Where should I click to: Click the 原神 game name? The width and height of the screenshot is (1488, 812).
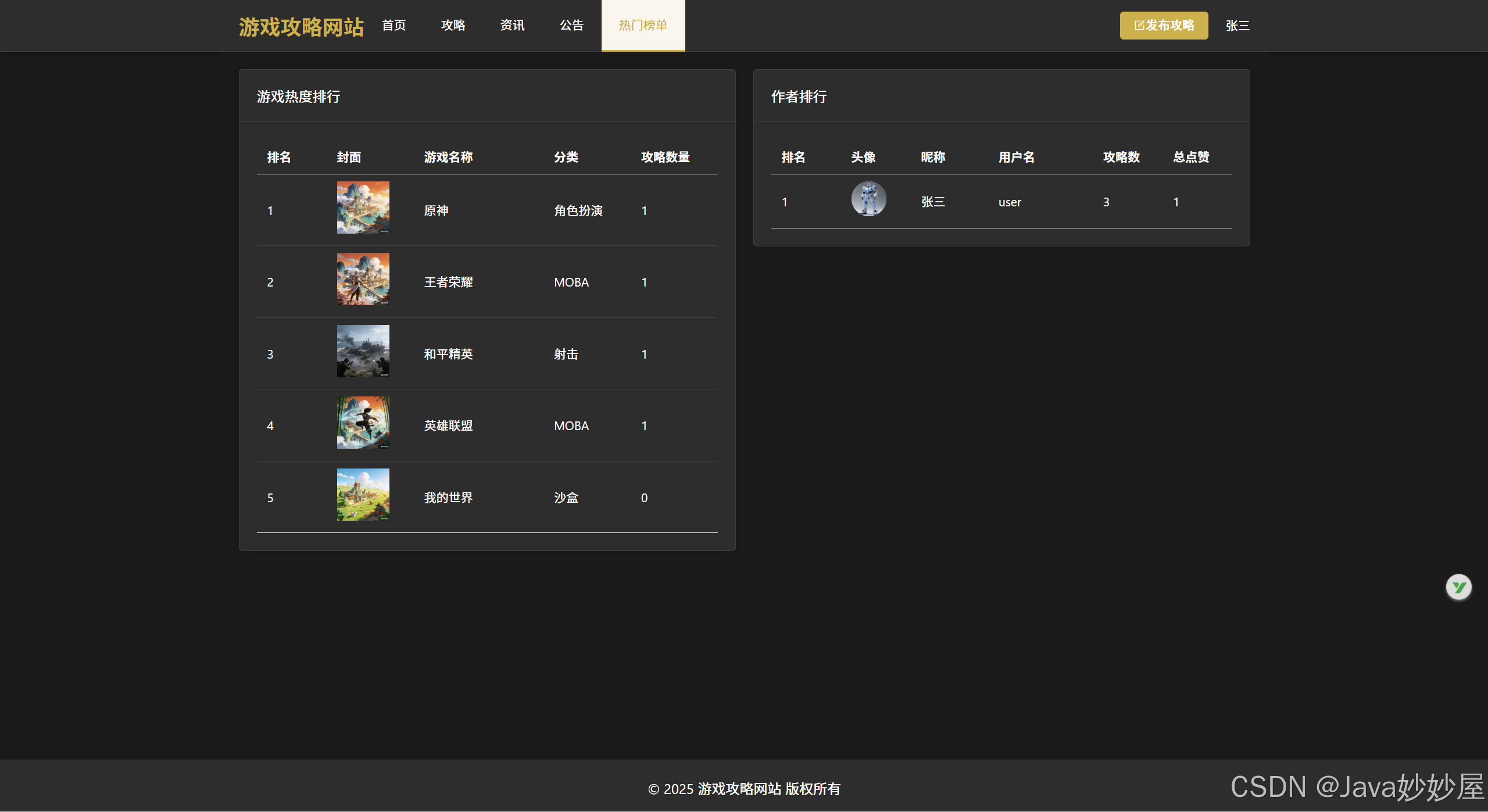tap(436, 210)
